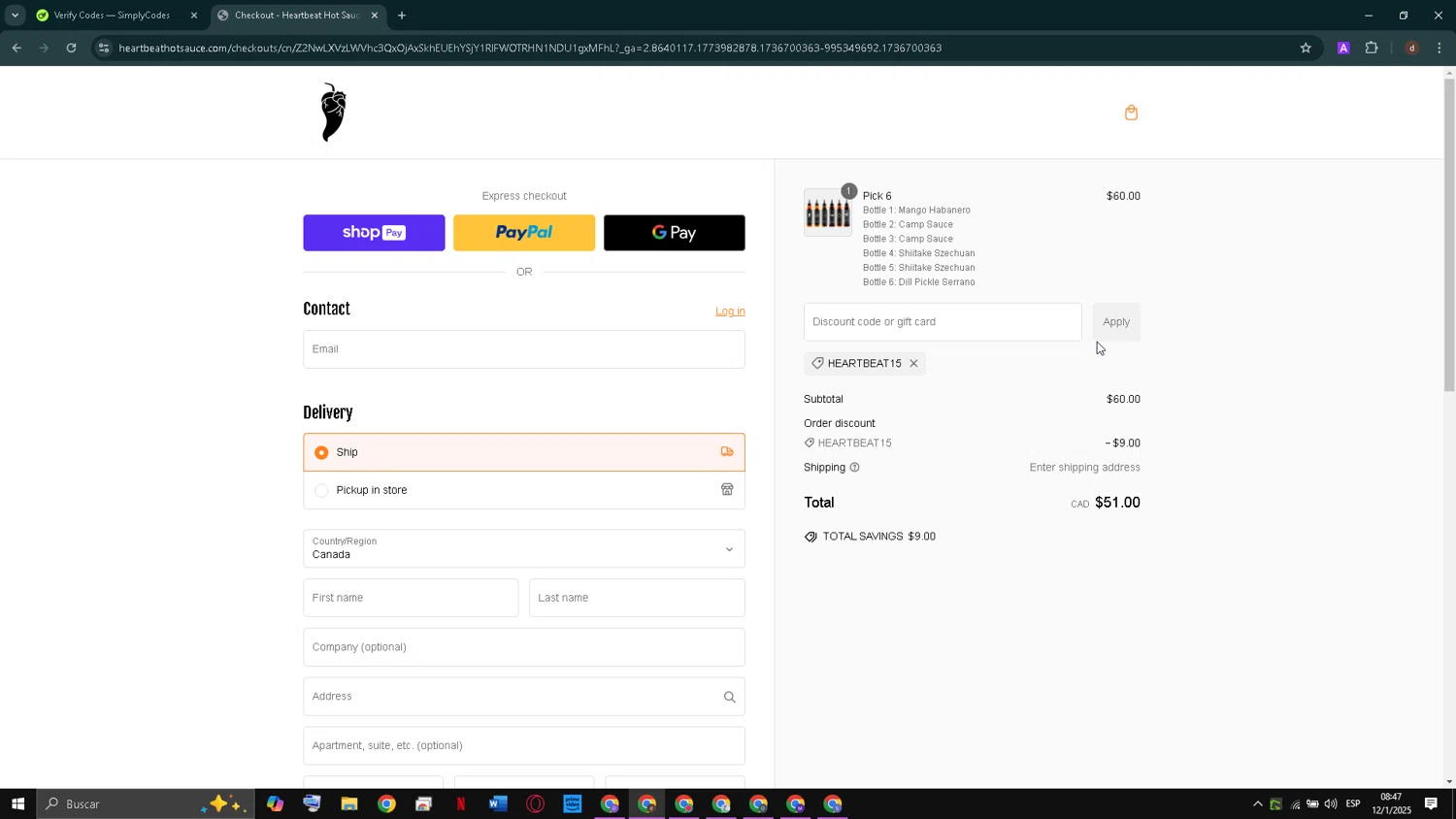Select the Ship delivery radio button
This screenshot has width=1456, height=819.
321,452
